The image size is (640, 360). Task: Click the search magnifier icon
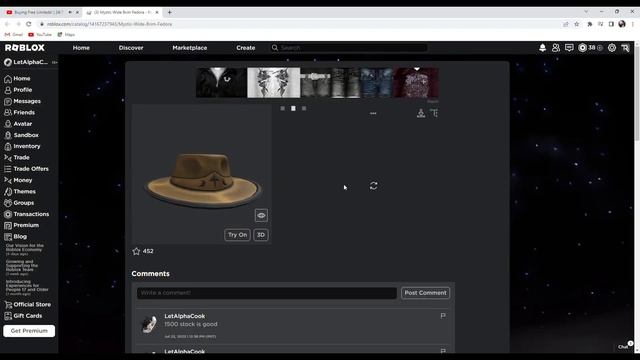tap(275, 48)
